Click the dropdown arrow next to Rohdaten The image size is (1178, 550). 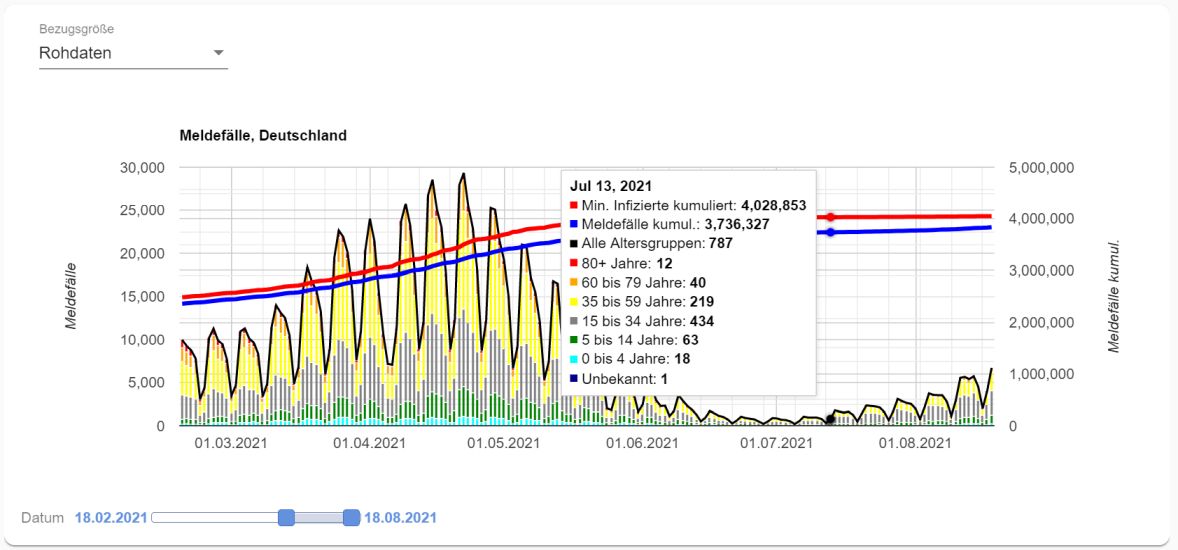[219, 53]
